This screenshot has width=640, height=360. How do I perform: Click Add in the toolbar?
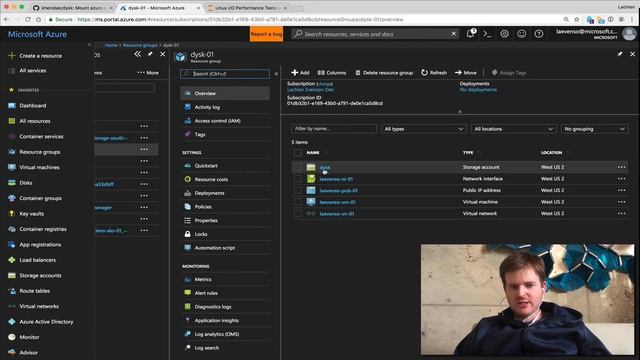pos(300,73)
